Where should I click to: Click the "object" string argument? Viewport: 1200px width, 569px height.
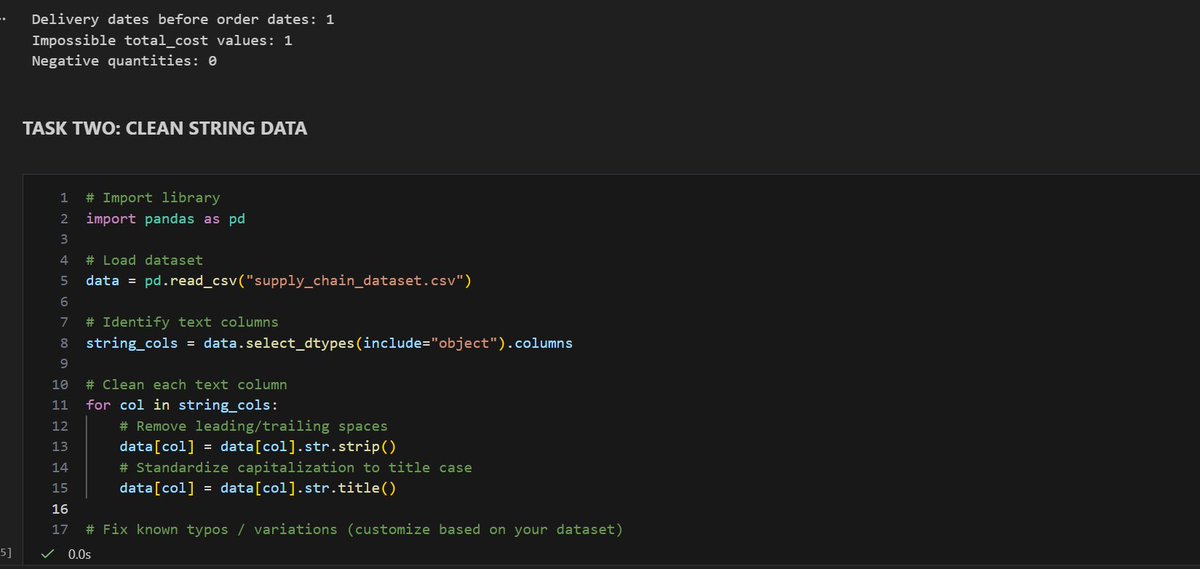[x=464, y=343]
